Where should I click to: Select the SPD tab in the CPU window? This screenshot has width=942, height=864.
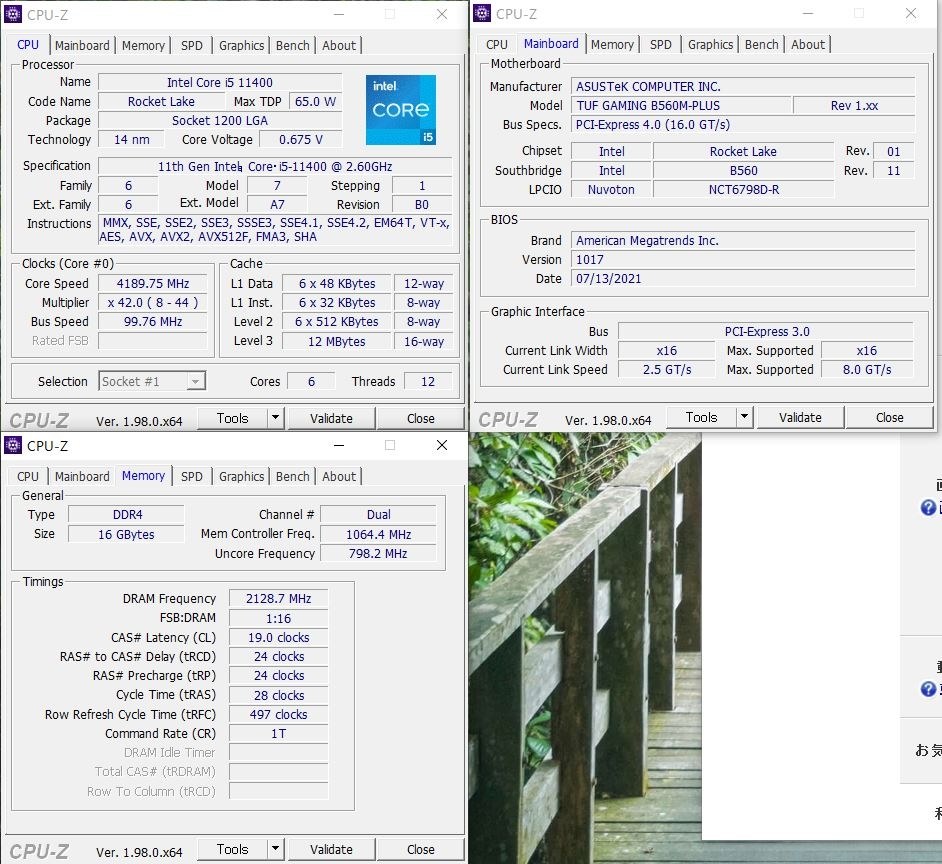[x=192, y=46]
